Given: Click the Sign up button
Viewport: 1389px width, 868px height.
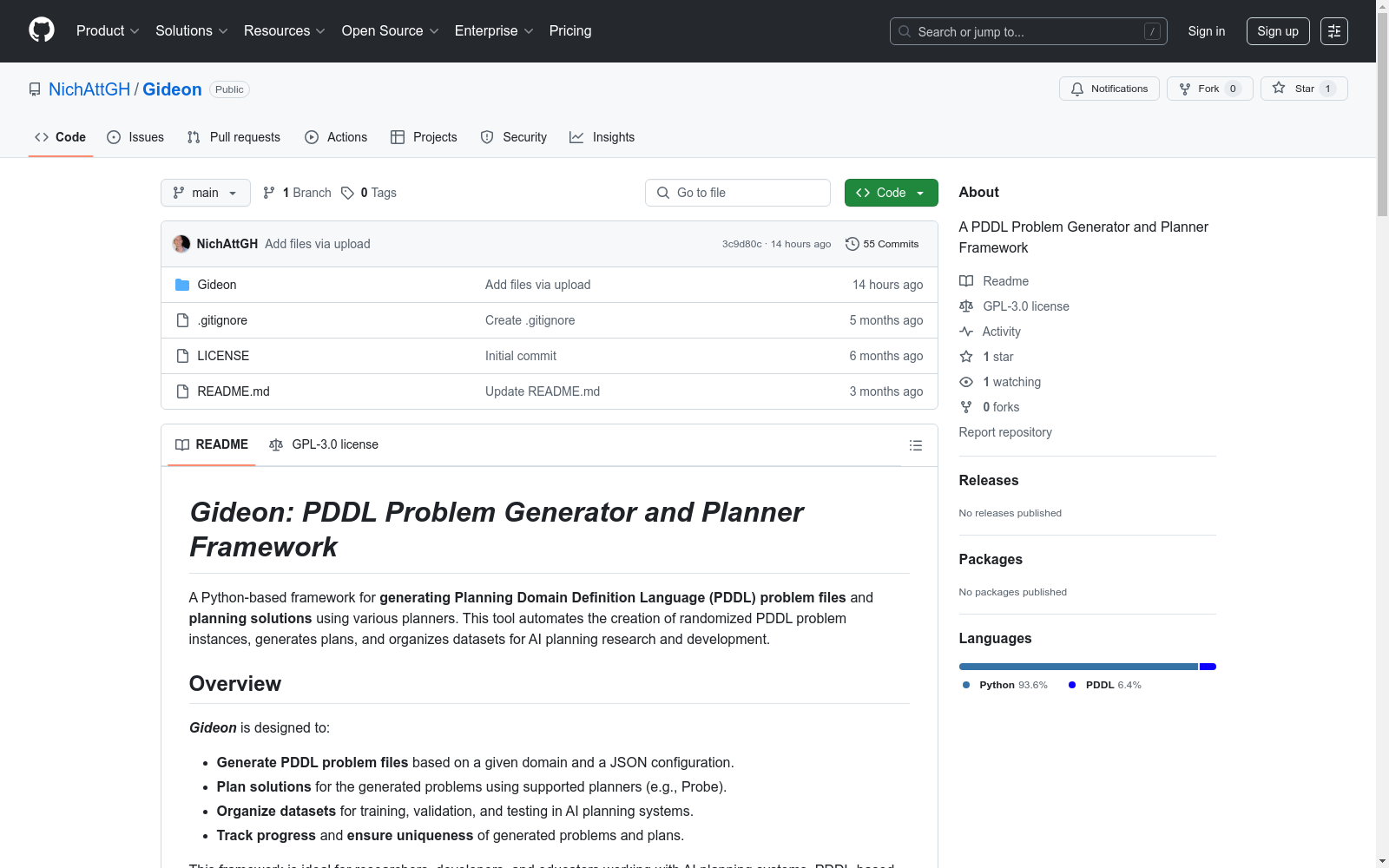Looking at the screenshot, I should click(x=1278, y=31).
